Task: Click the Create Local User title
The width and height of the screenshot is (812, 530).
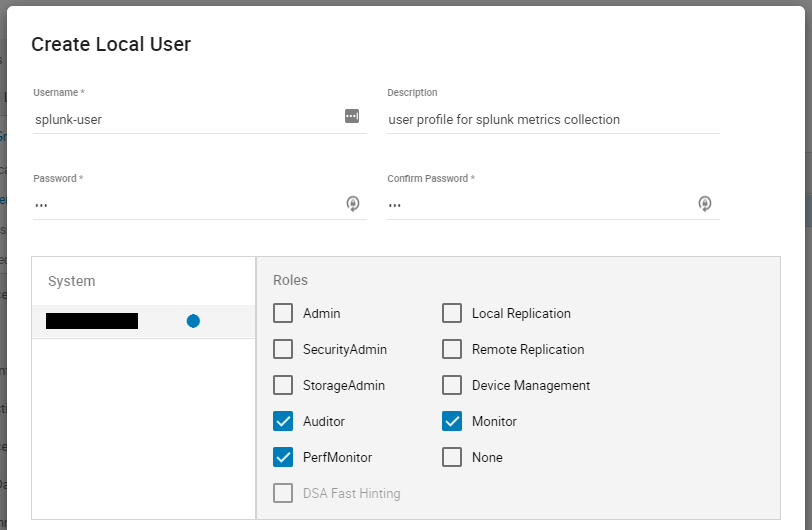Action: pos(111,45)
